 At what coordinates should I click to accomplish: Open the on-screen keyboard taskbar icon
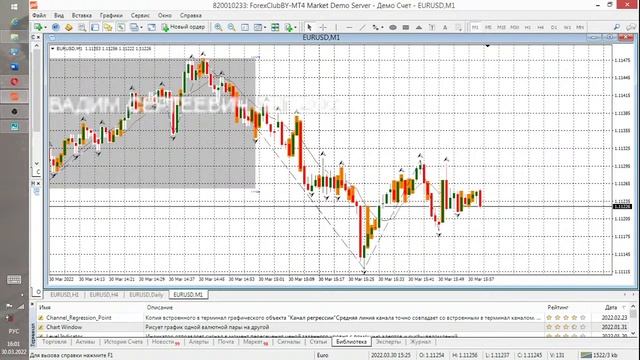click(x=14, y=280)
